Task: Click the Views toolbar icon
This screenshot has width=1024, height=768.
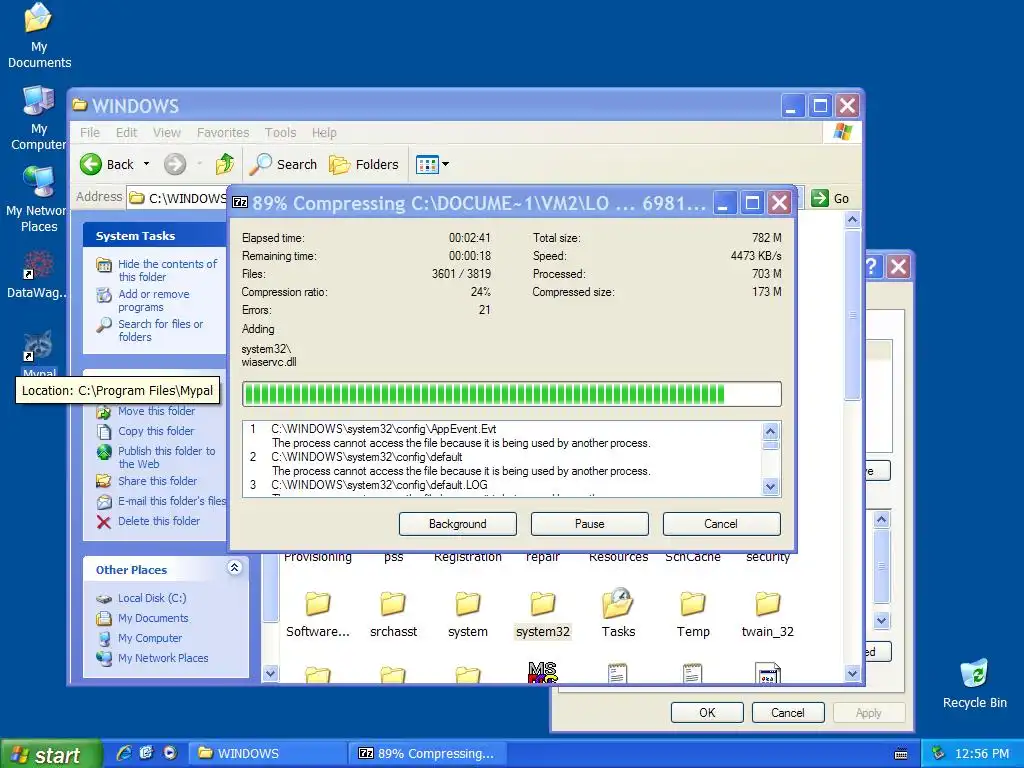Action: tap(427, 165)
